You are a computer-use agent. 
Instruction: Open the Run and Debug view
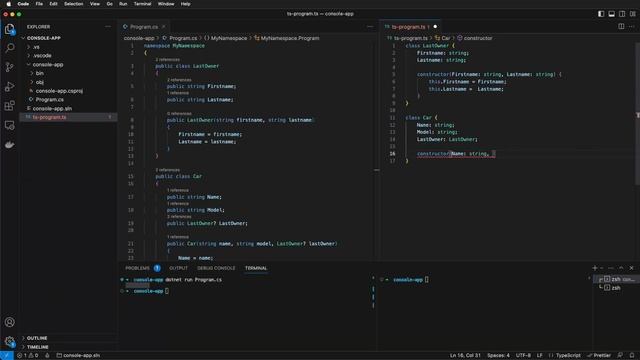(9, 87)
